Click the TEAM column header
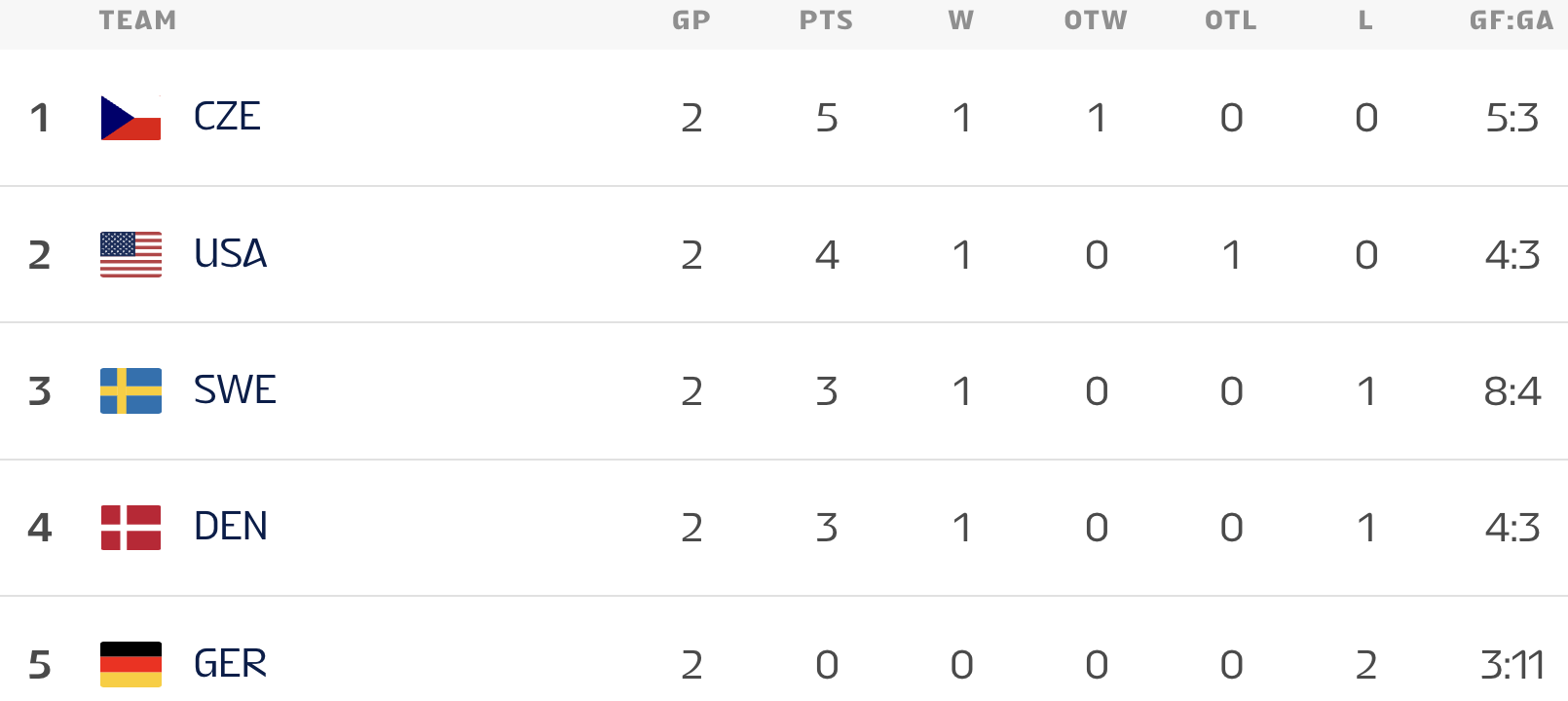This screenshot has height=701, width=1568. click(x=137, y=20)
